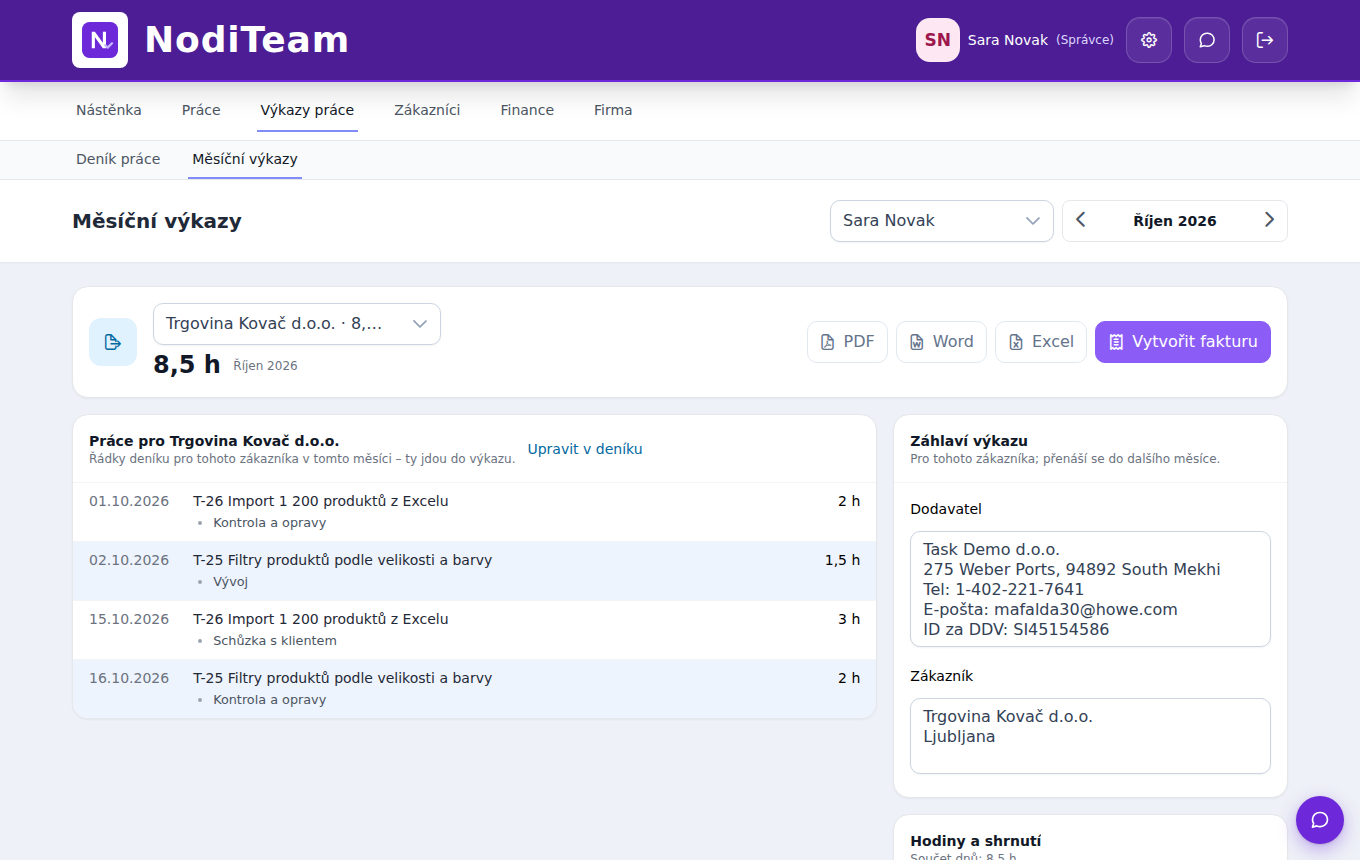Open Finance menu item
This screenshot has width=1360, height=860.
pyautogui.click(x=527, y=110)
